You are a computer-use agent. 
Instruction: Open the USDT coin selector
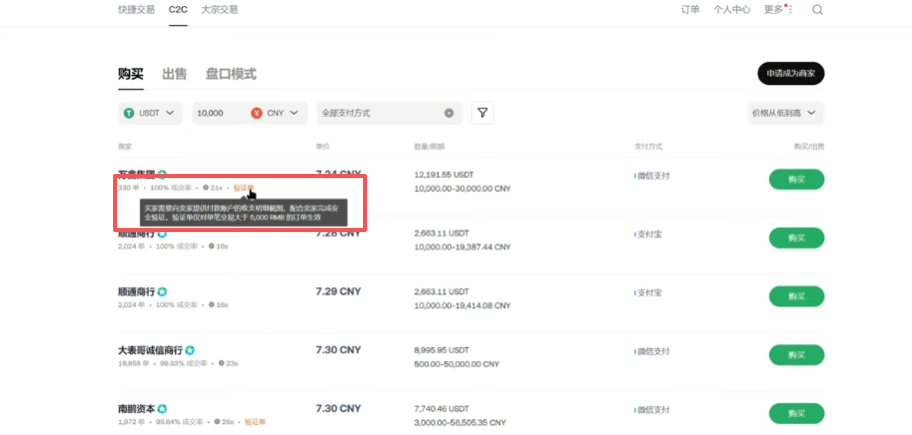tap(150, 113)
